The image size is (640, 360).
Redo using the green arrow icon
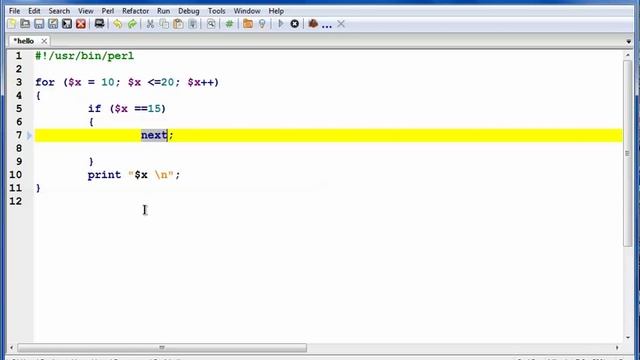(132, 24)
